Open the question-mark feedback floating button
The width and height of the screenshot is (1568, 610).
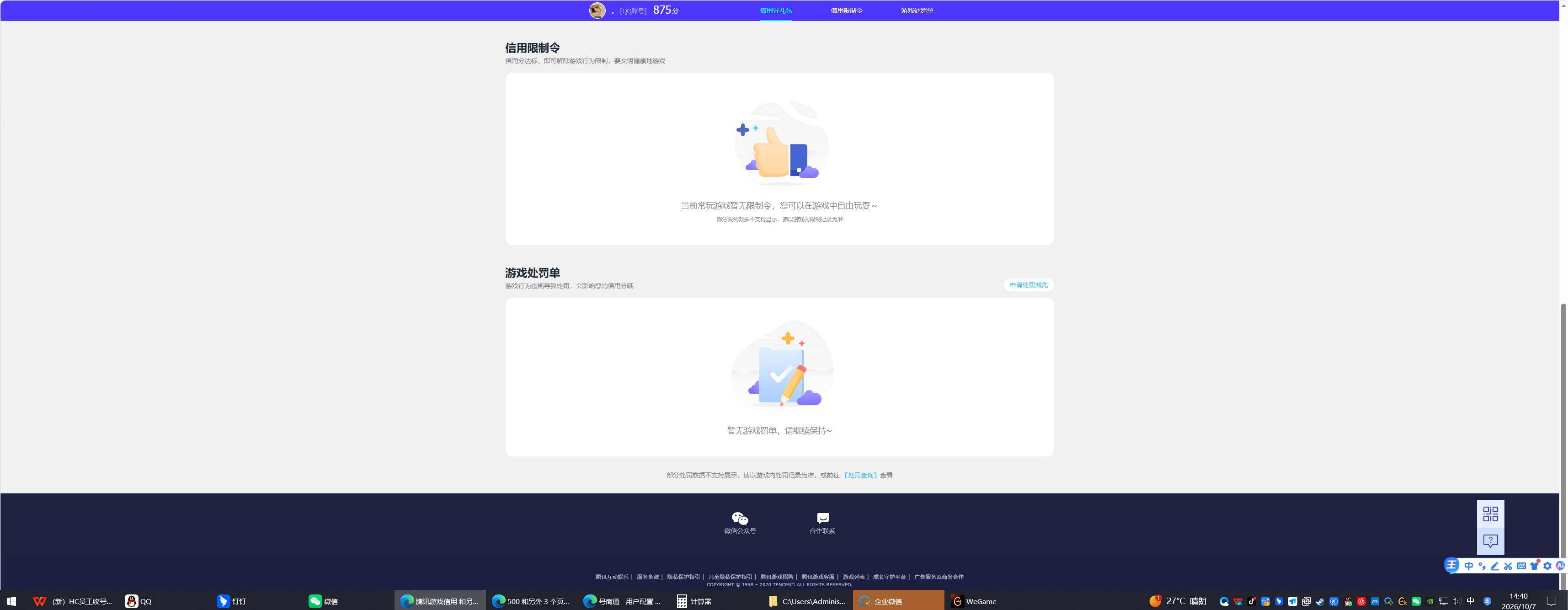(x=1490, y=541)
